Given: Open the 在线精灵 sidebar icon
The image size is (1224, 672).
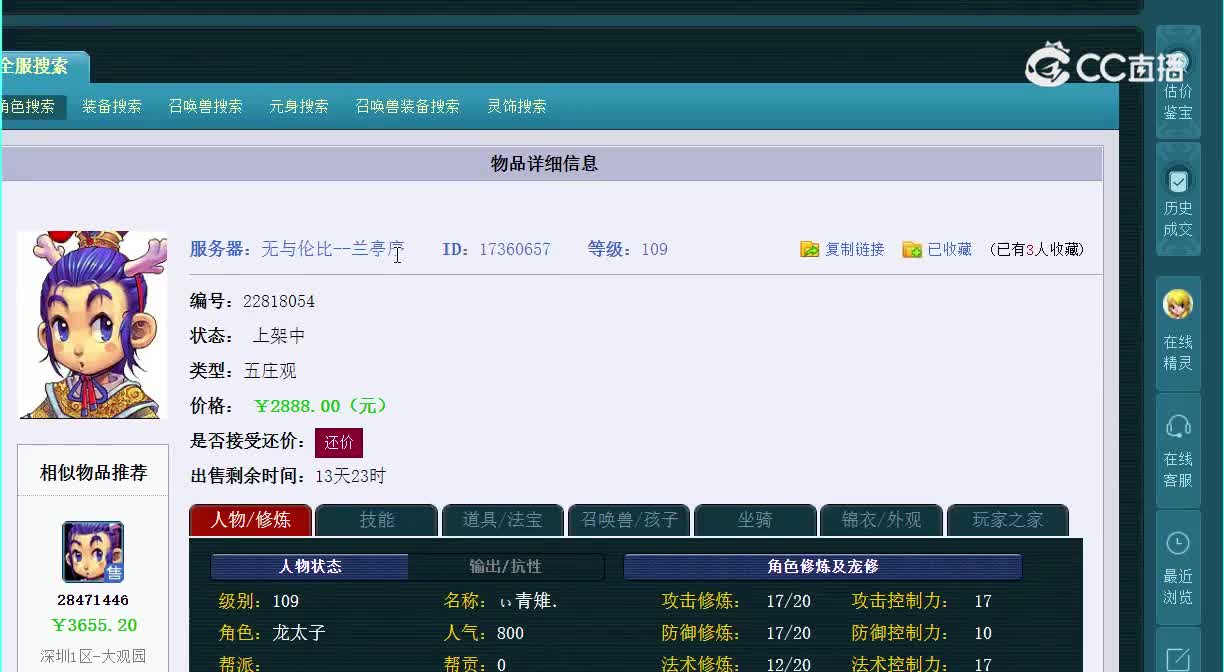Looking at the screenshot, I should [x=1178, y=333].
